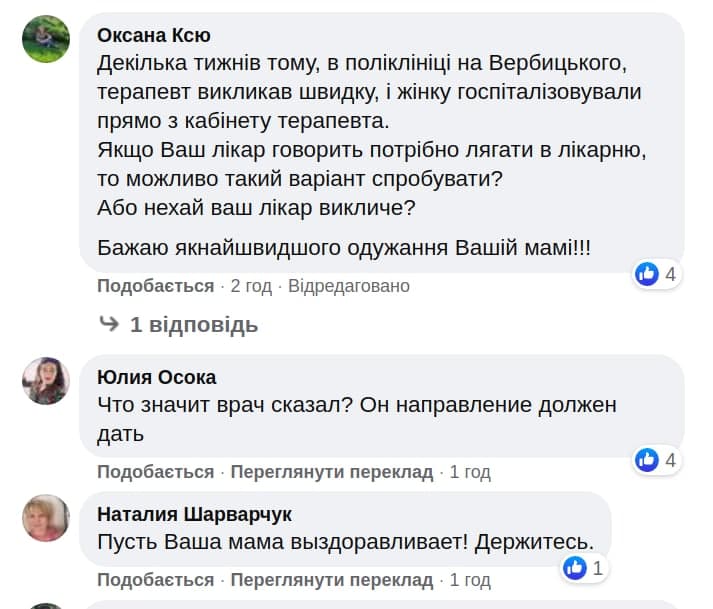Expand the '1 відповідь' reply thread
The width and height of the screenshot is (713, 609).
(193, 325)
